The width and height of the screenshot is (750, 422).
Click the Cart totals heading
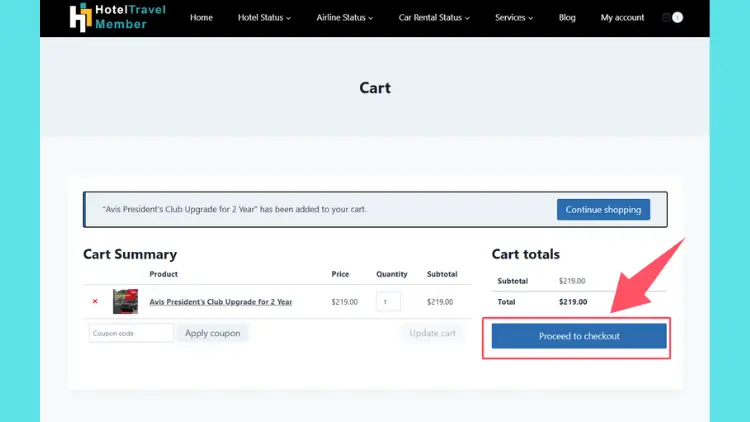pyautogui.click(x=526, y=254)
